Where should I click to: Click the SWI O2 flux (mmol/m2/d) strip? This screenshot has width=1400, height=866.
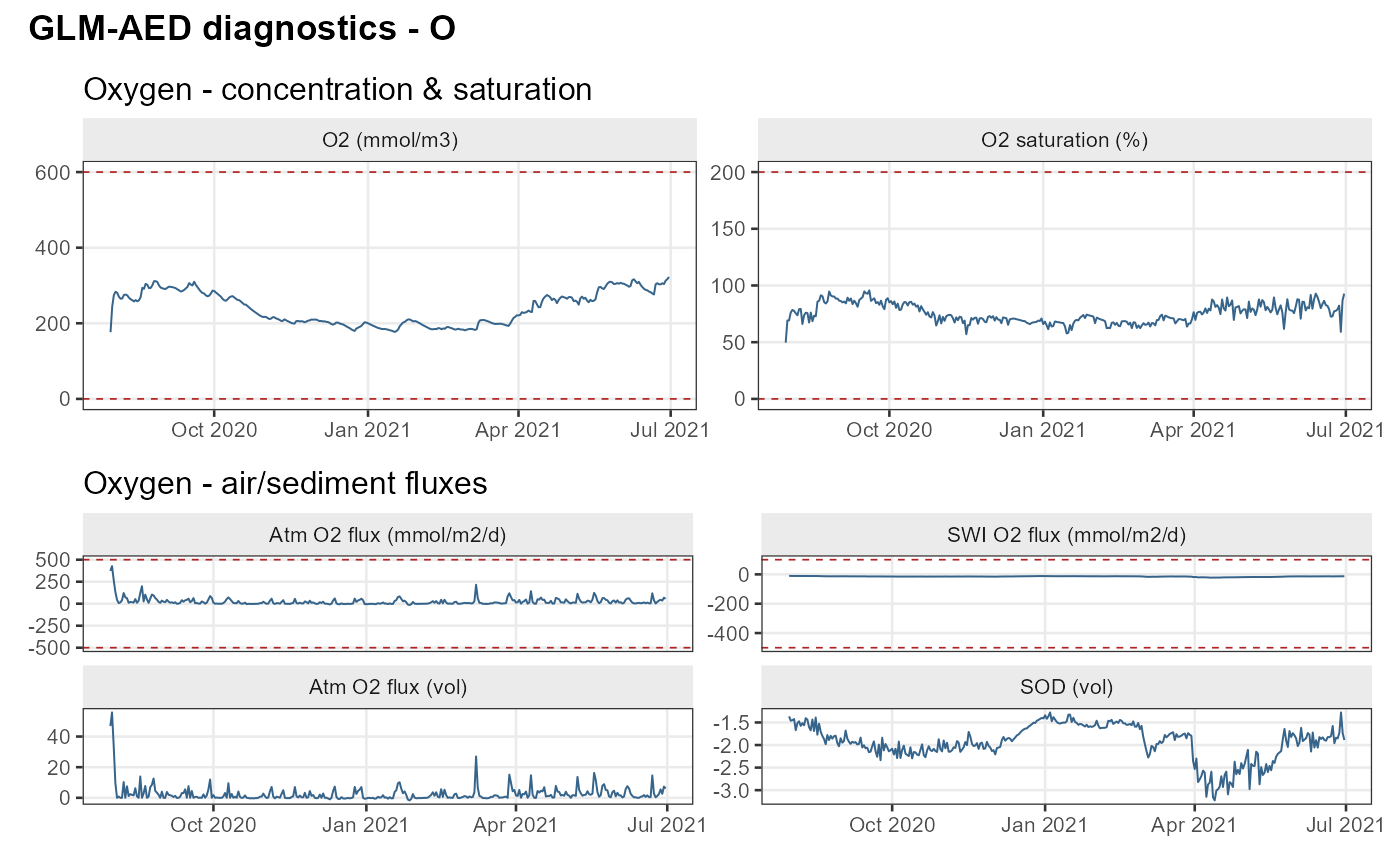point(1066,534)
